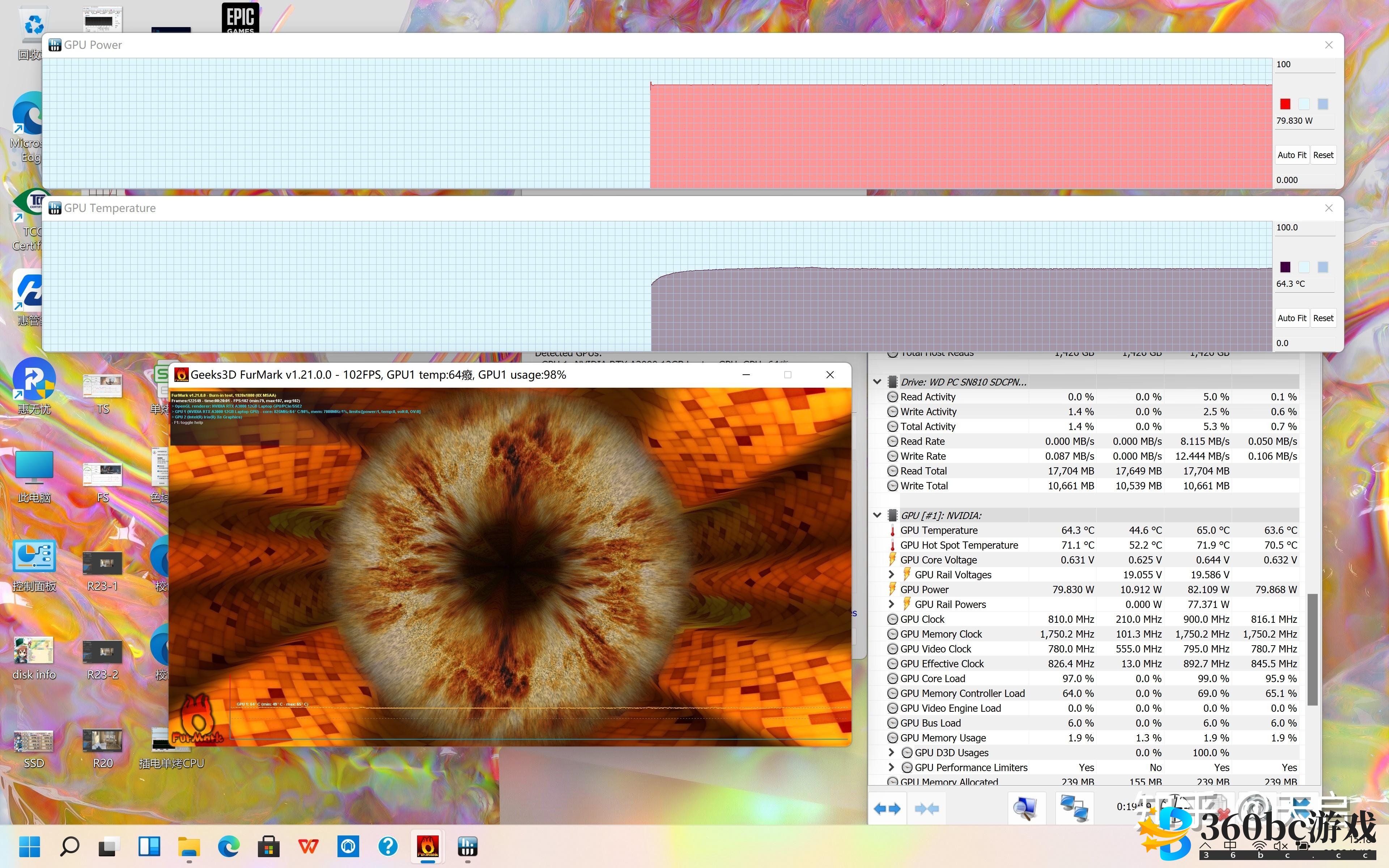The image size is (1389, 868).
Task: Click the expand columns double-arrow icon in HWiNFO
Action: (x=887, y=808)
